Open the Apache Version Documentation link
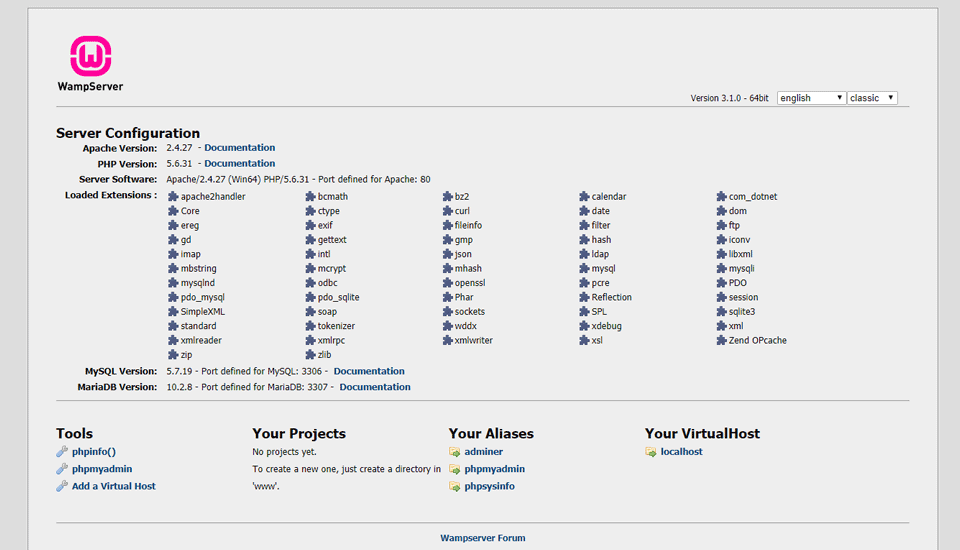Screen dimensions: 960x550 click(x=239, y=148)
